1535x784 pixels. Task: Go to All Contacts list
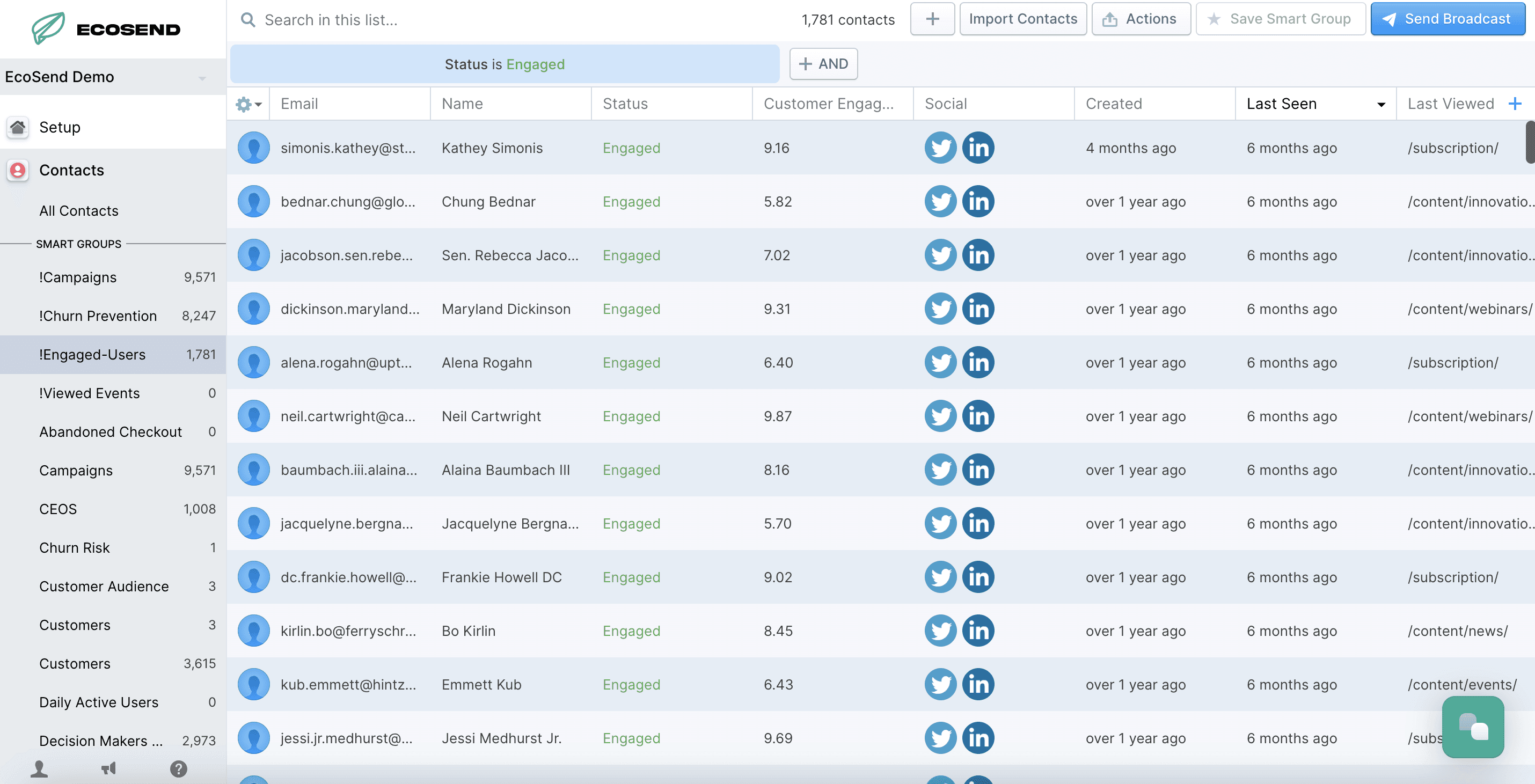click(x=79, y=211)
